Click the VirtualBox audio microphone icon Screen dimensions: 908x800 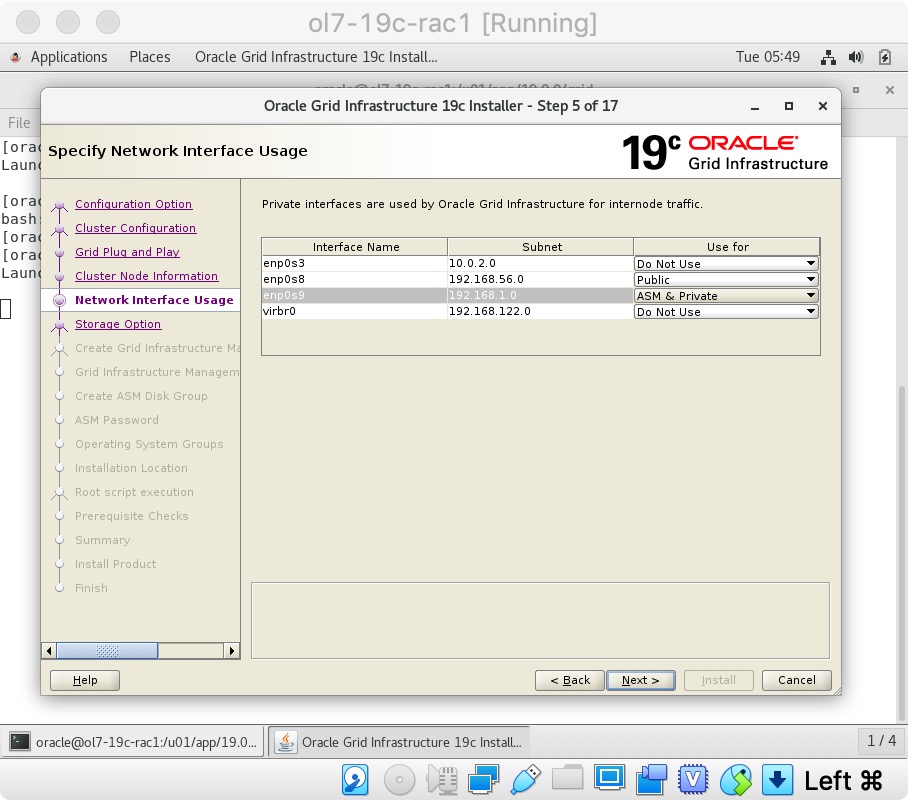(442, 780)
